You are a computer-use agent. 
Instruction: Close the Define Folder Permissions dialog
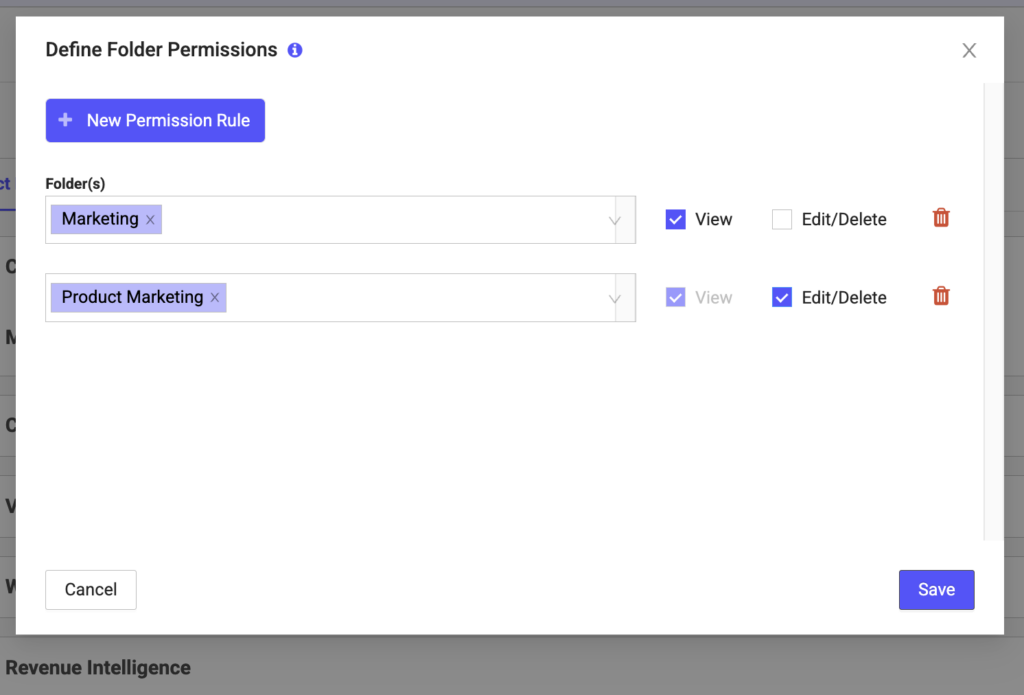click(969, 50)
